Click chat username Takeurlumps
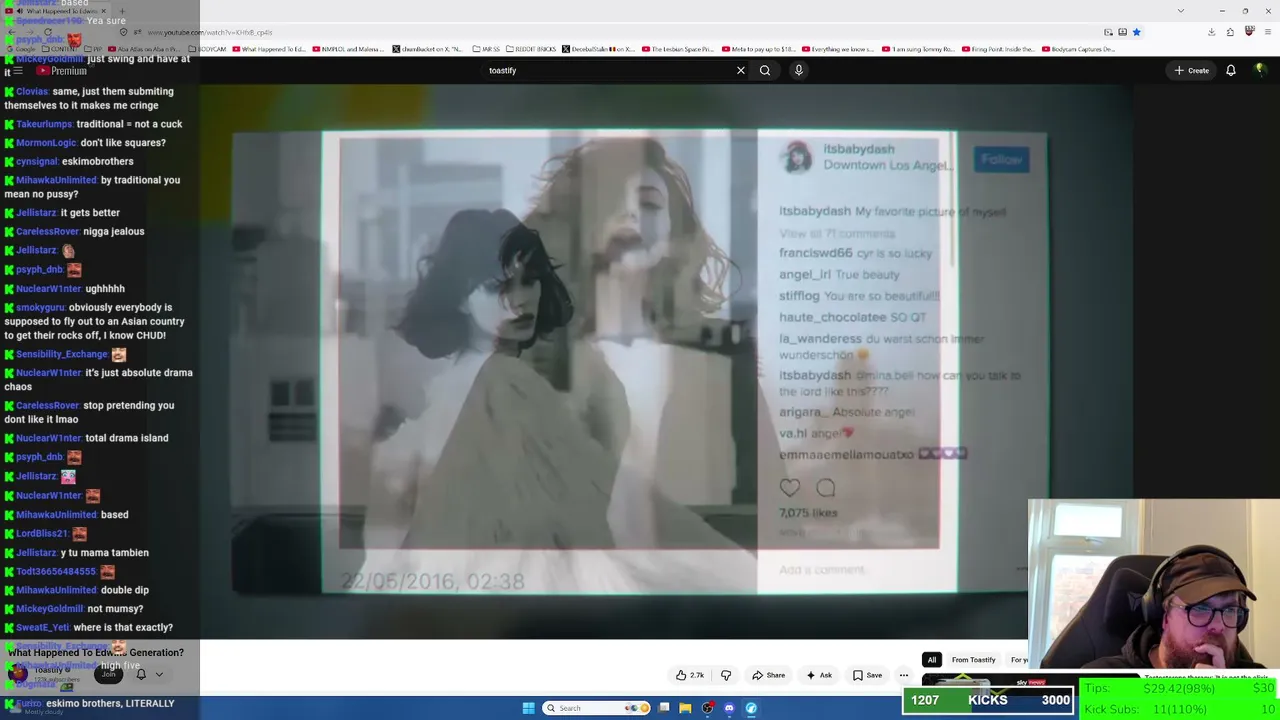The width and height of the screenshot is (1280, 720). click(44, 124)
